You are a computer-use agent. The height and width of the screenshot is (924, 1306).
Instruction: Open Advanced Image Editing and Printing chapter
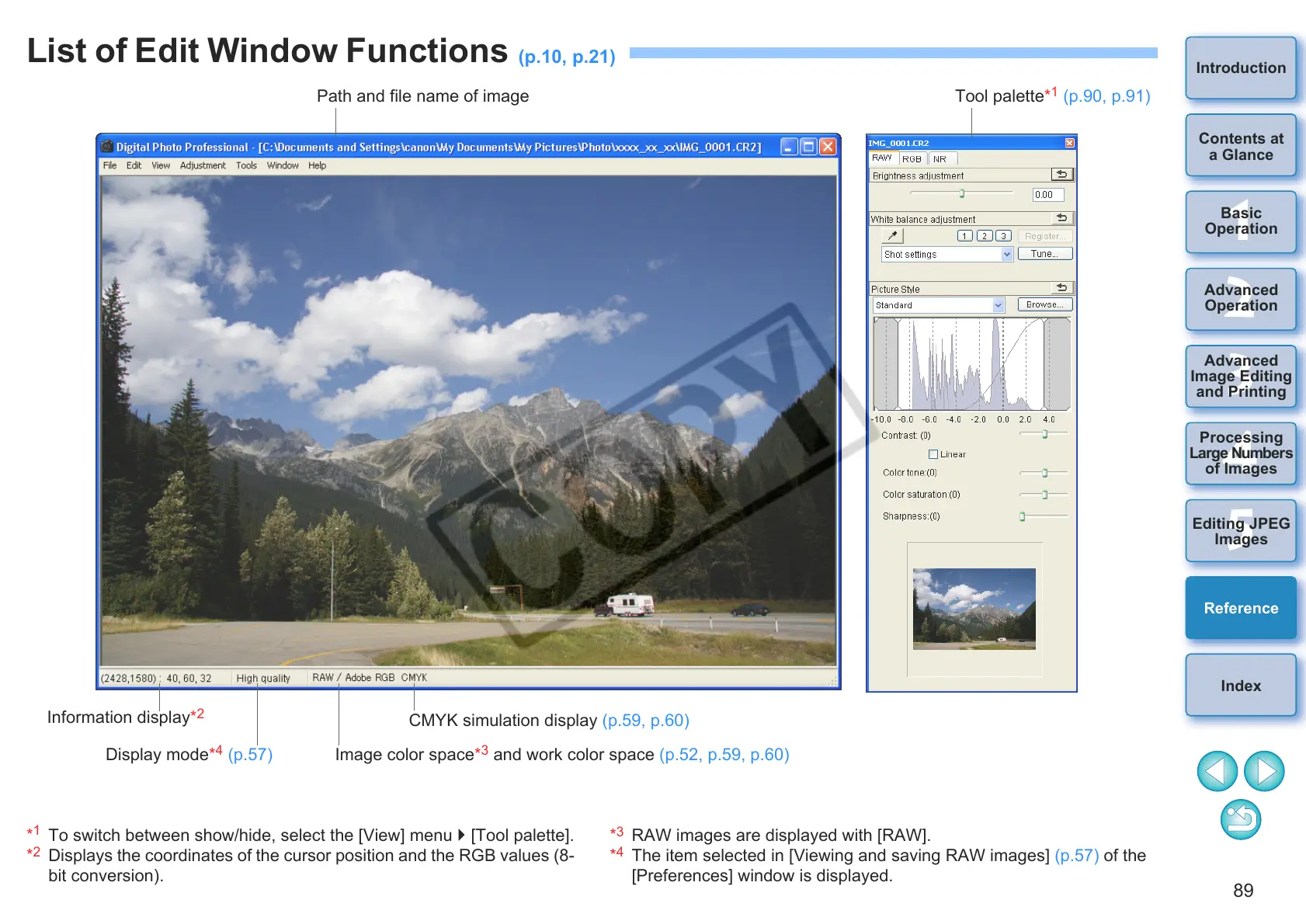(1241, 377)
